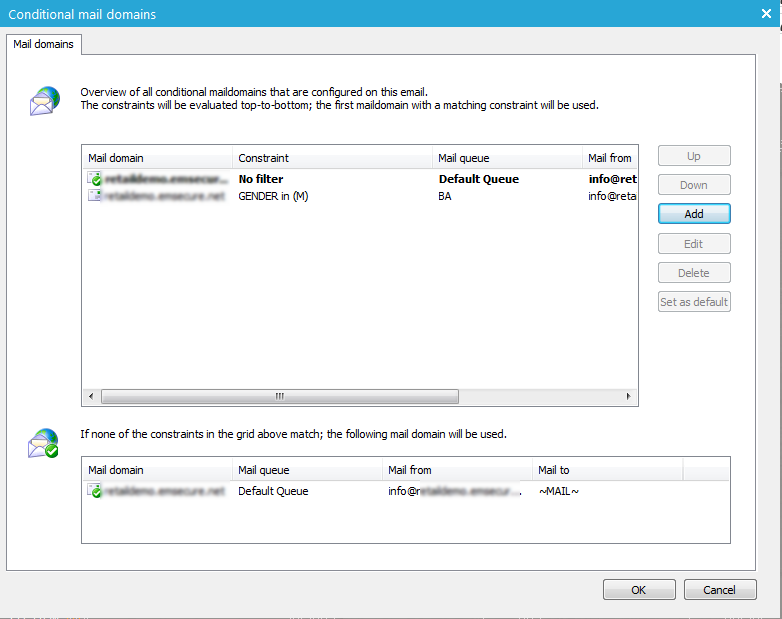This screenshot has width=782, height=619.
Task: Click the default mail domain icon in lower grid
Action: tap(95, 491)
